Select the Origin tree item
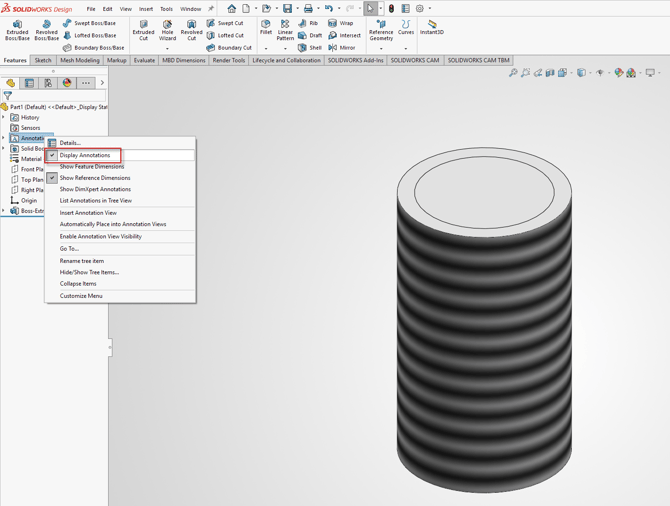670x506 pixels. pyautogui.click(x=24, y=200)
